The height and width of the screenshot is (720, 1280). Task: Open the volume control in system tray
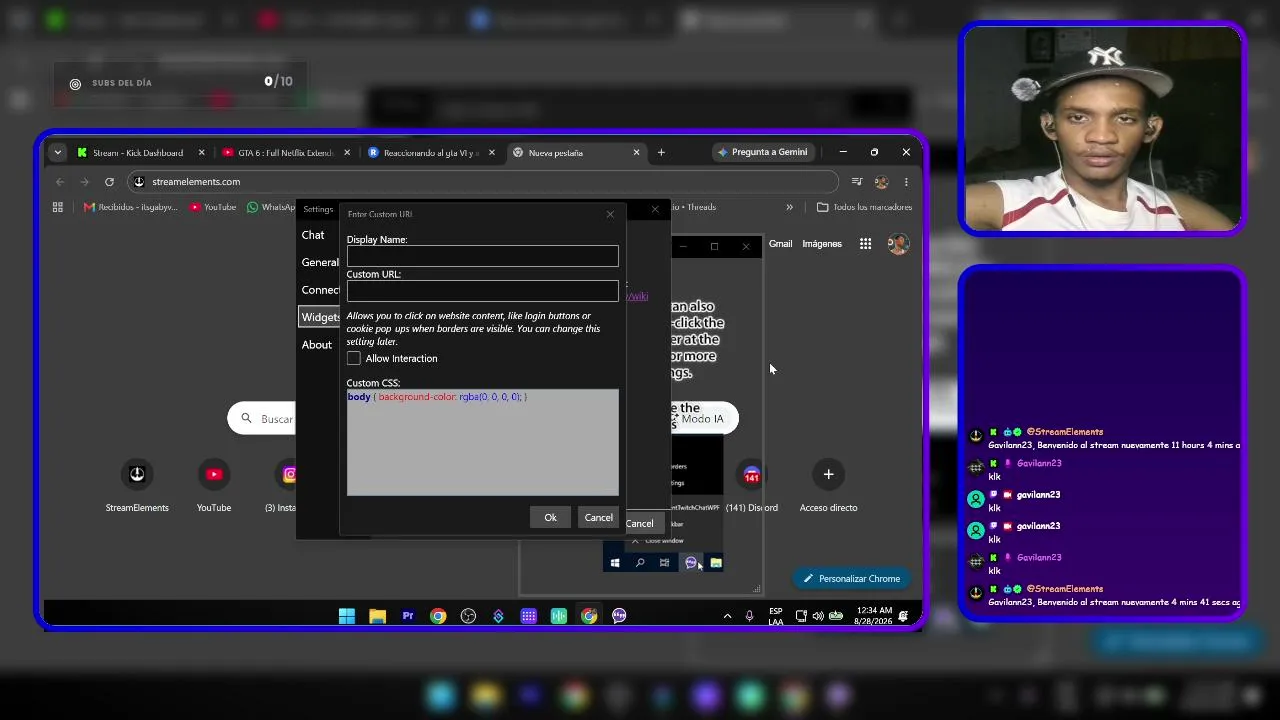pos(818,616)
